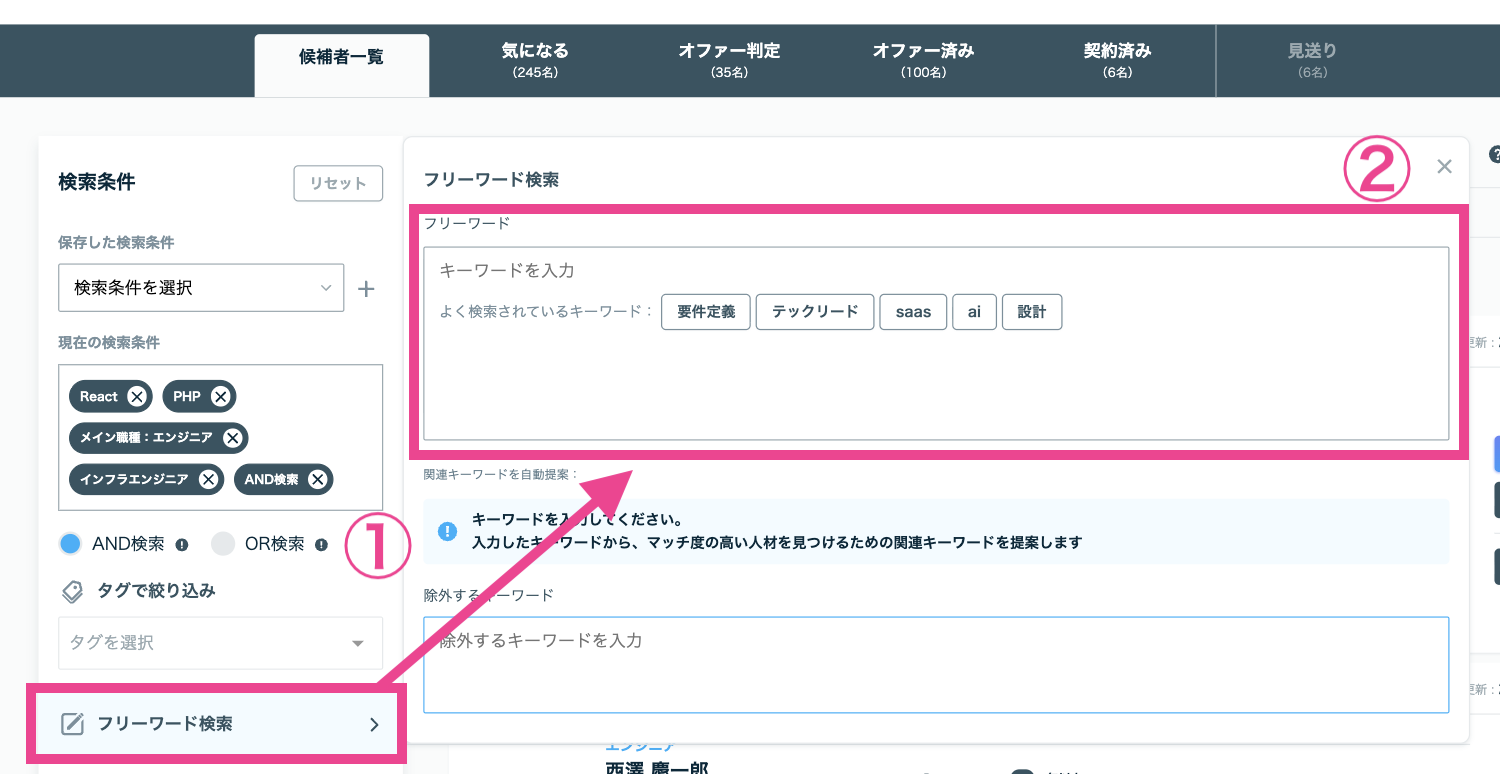Go to the 見送り tab
This screenshot has height=774, width=1500.
point(1312,60)
